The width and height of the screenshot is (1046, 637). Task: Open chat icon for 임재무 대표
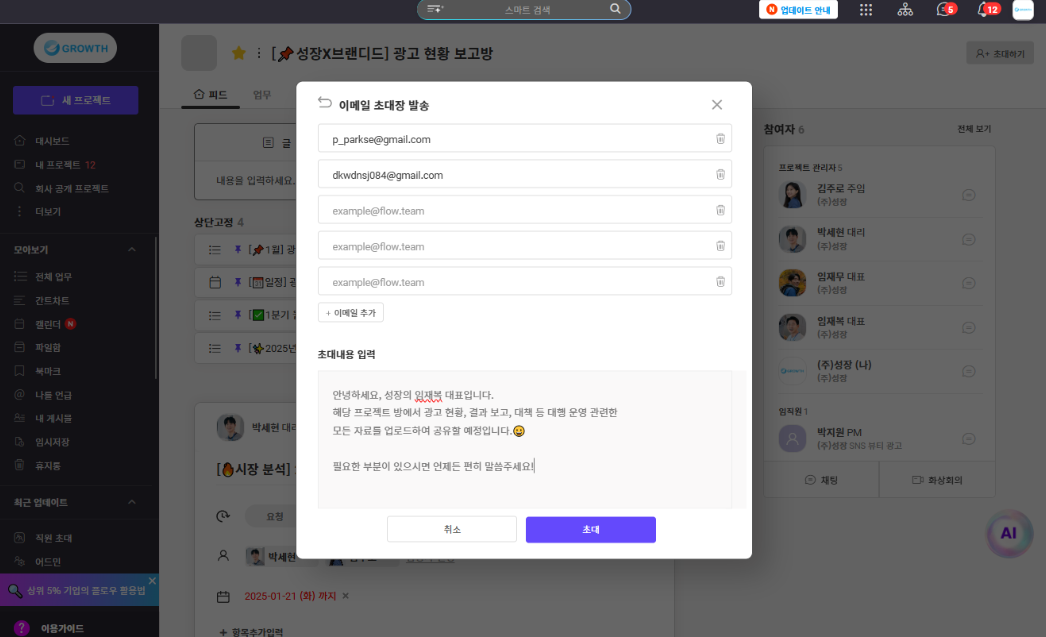pos(969,283)
